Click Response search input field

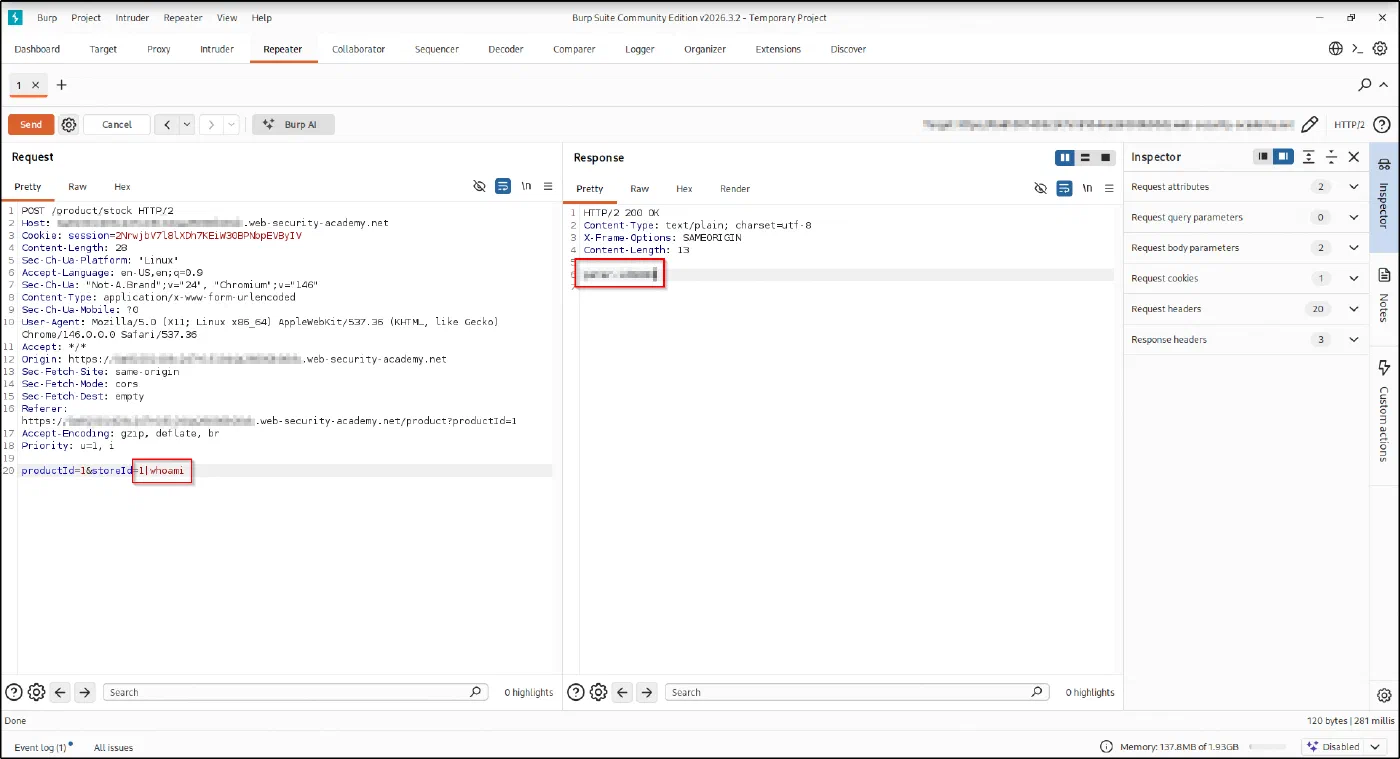(859, 692)
